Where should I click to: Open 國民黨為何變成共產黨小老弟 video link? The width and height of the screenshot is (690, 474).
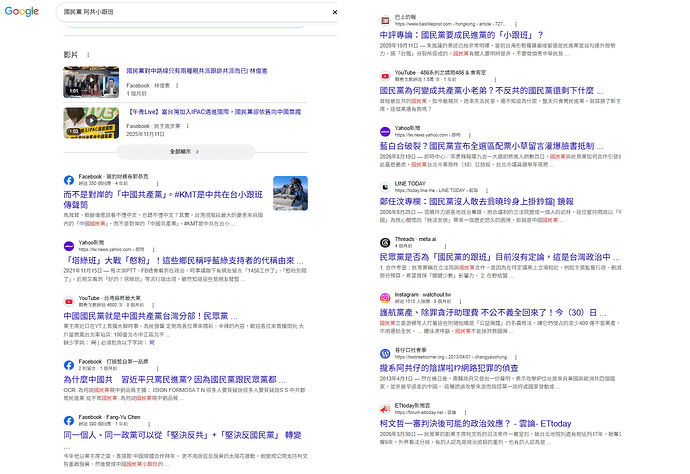[491, 91]
